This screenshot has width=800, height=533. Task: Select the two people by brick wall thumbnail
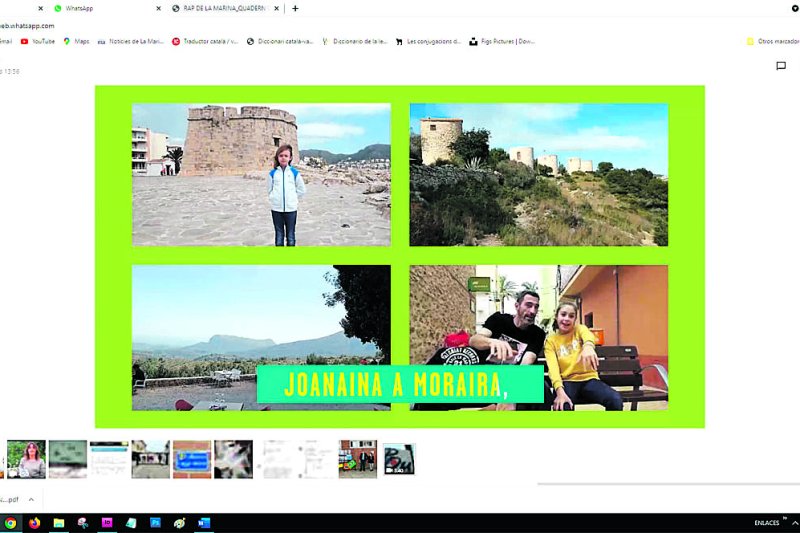coord(358,459)
